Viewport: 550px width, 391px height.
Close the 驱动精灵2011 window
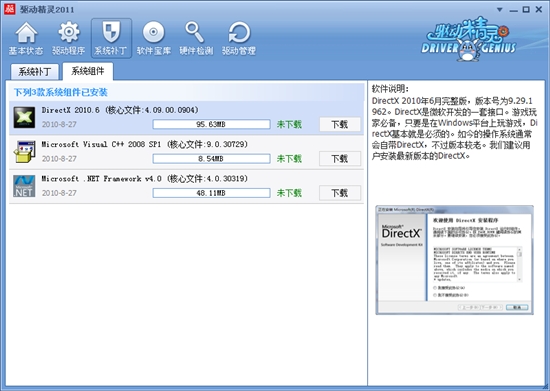coord(539,10)
